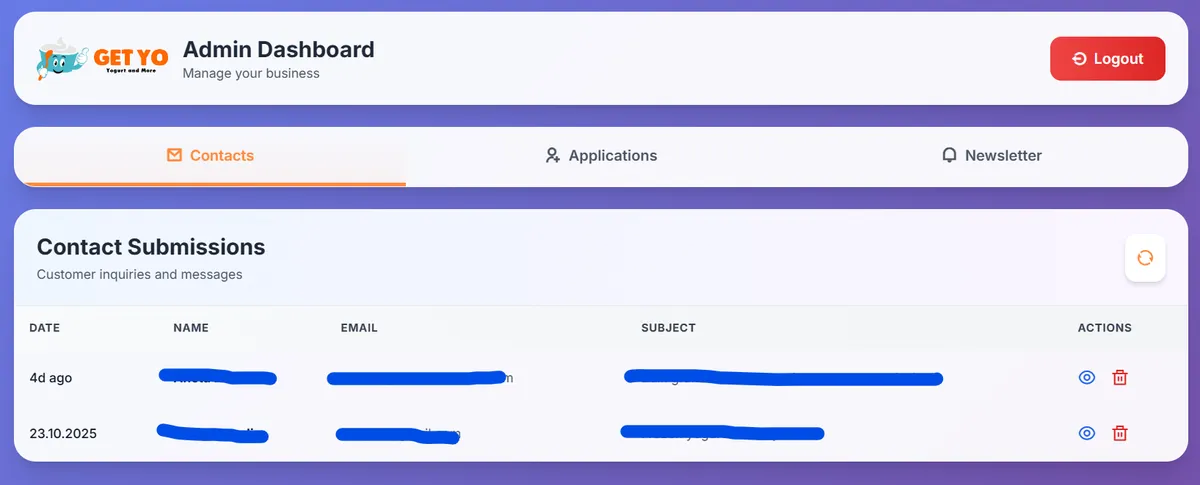View the 23.10.2025 submission
1200x485 pixels.
pyautogui.click(x=1087, y=433)
